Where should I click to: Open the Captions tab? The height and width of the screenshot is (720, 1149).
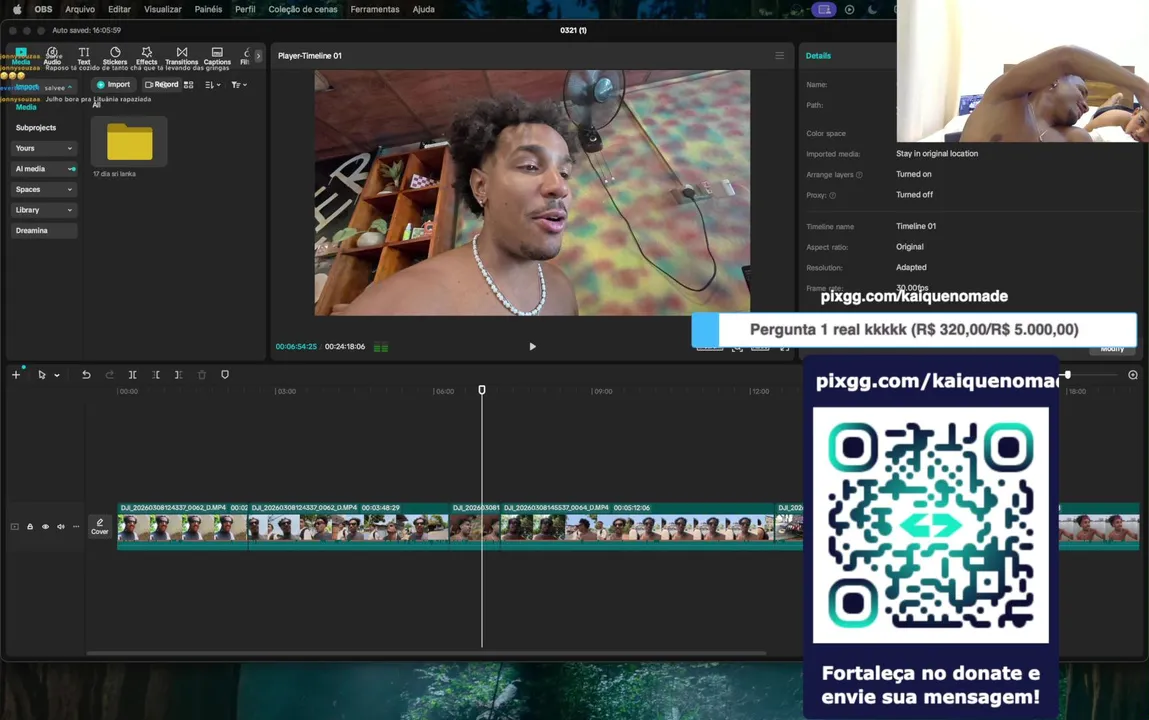217,56
